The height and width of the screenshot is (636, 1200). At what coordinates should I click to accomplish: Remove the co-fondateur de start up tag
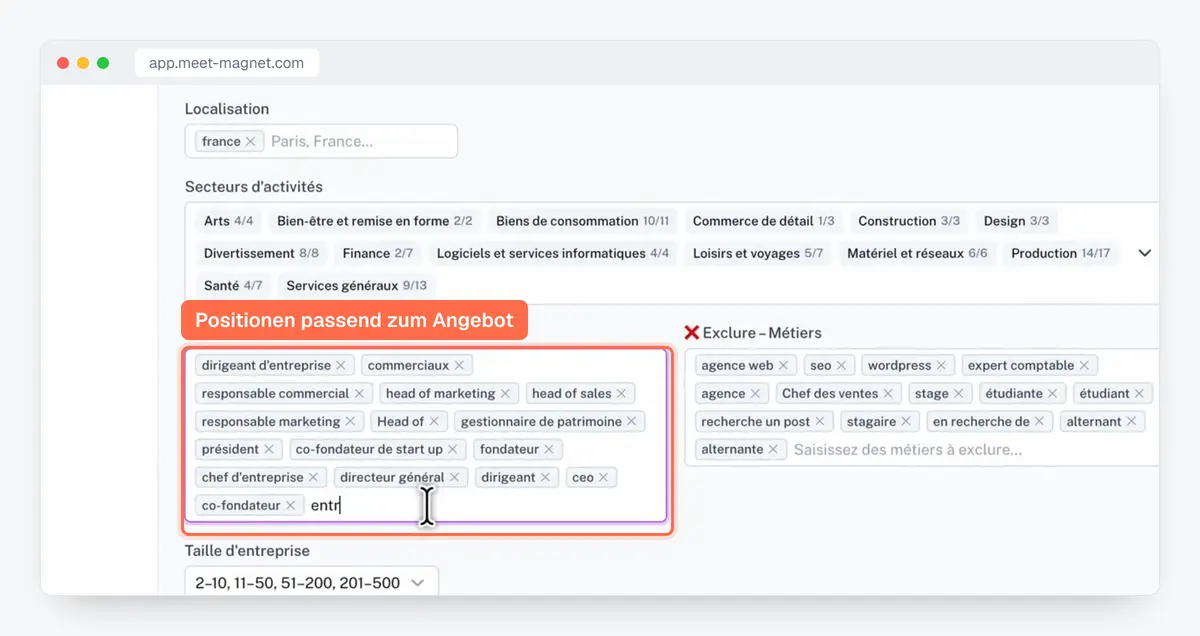(452, 450)
